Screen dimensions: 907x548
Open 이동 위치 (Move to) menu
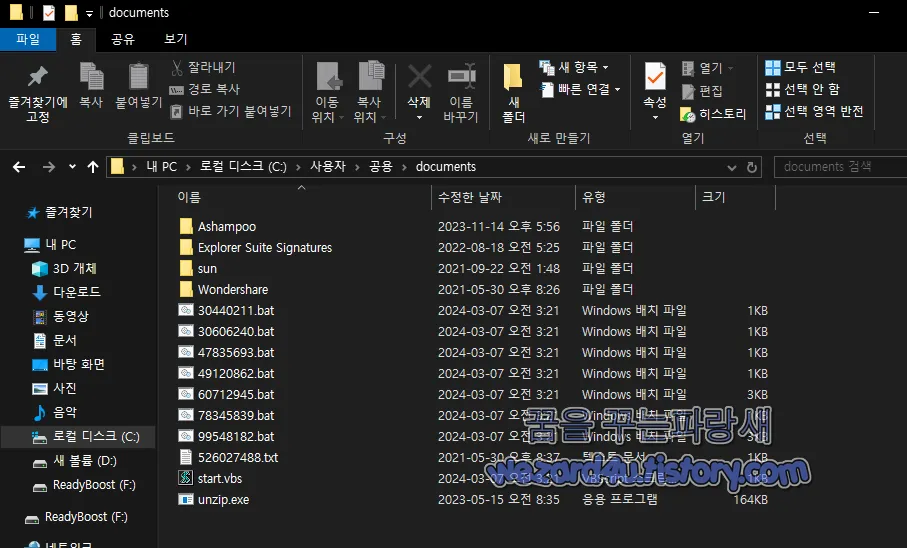(327, 93)
